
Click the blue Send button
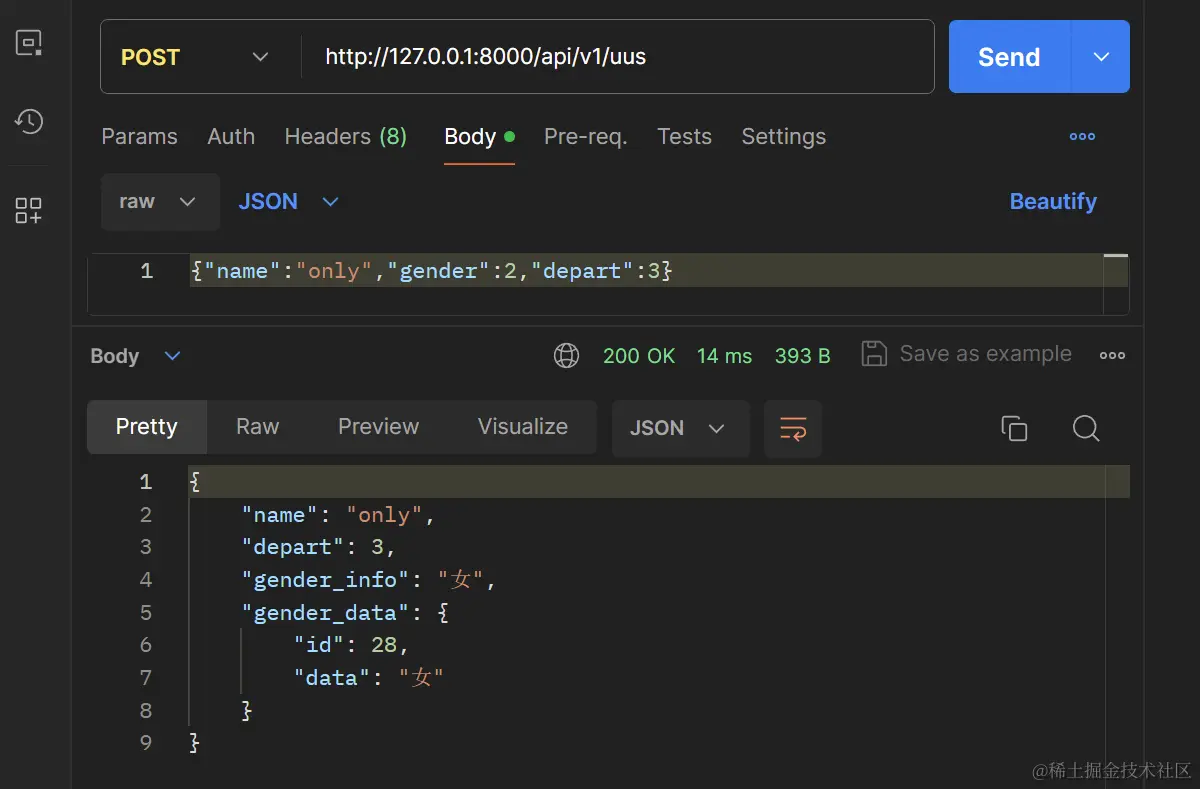tap(1008, 57)
